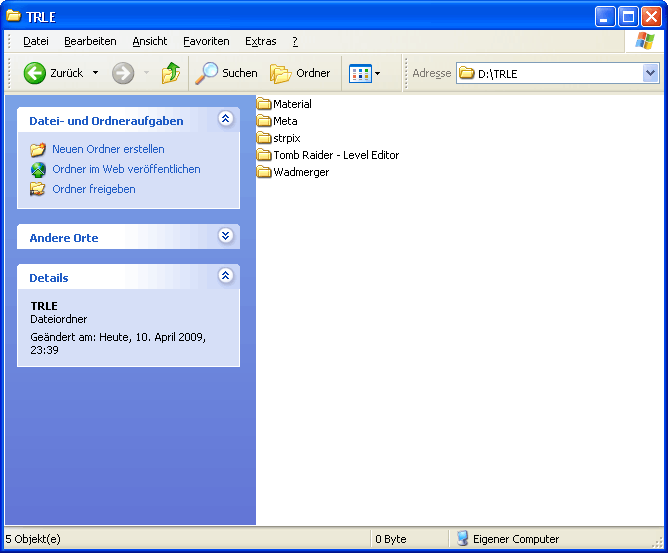Open the Zurück history dropdown arrow
The height and width of the screenshot is (553, 668).
pos(95,73)
